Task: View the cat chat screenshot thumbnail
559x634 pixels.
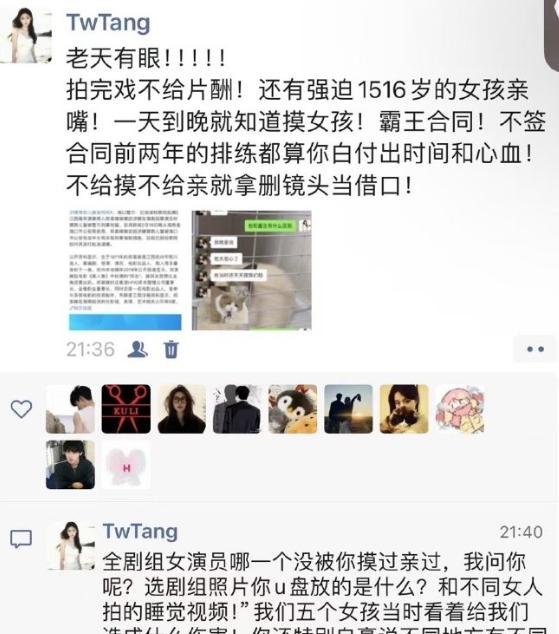Action: coord(251,270)
